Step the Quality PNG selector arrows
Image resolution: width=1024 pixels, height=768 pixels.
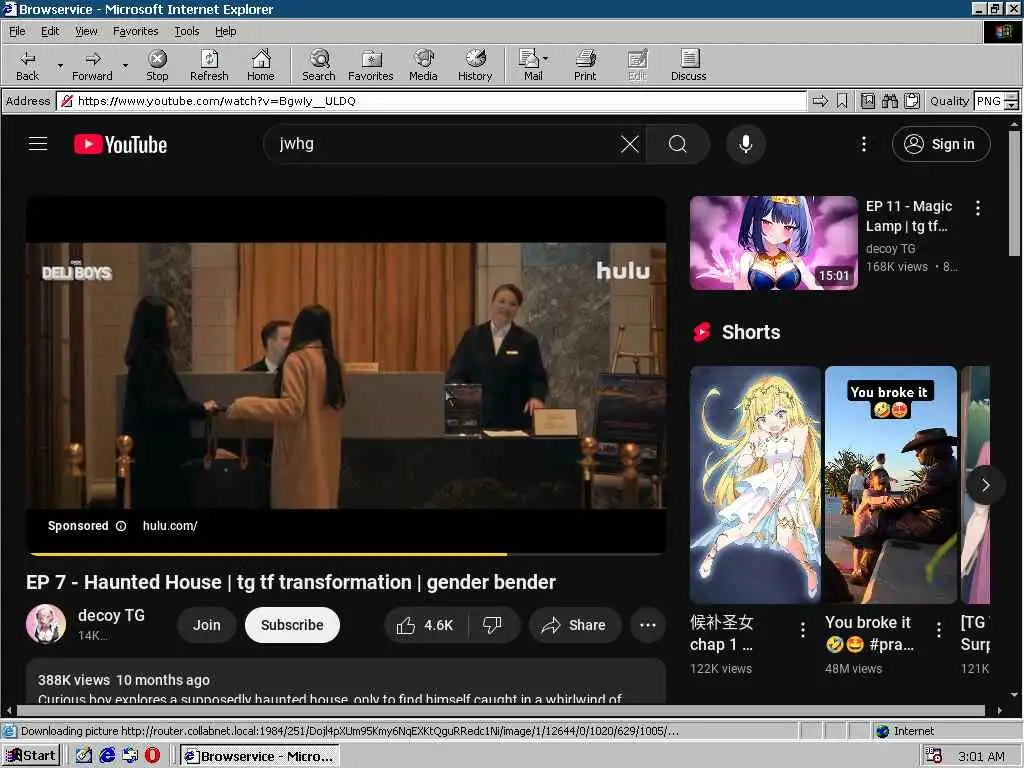pyautogui.click(x=1011, y=101)
